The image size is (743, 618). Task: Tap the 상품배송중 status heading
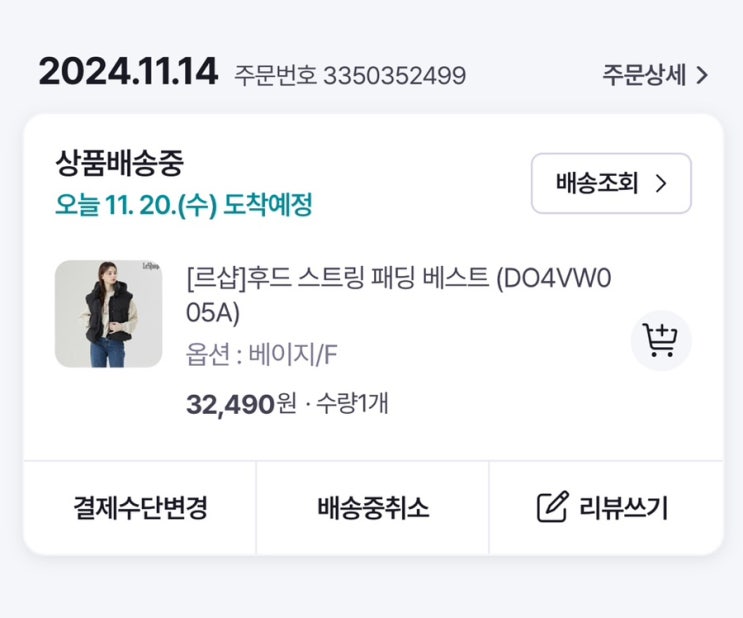pos(120,163)
